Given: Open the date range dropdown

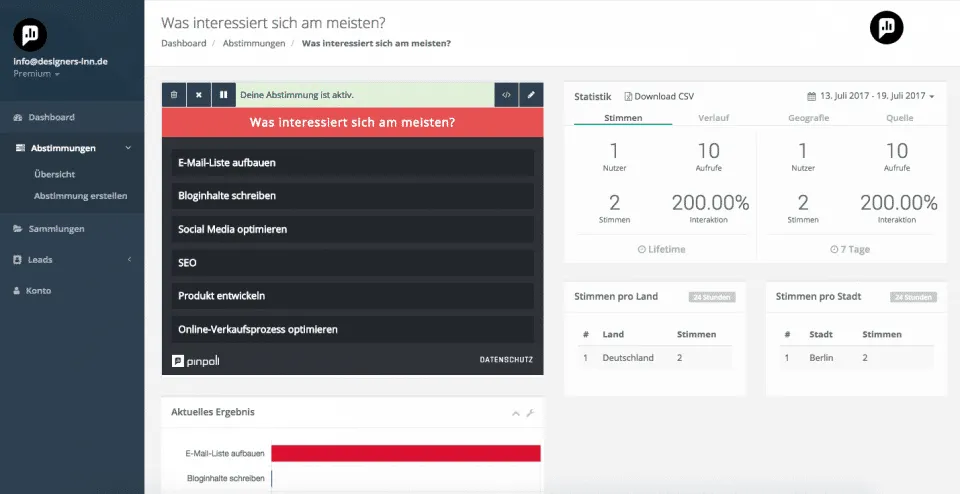Looking at the screenshot, I should [870, 96].
